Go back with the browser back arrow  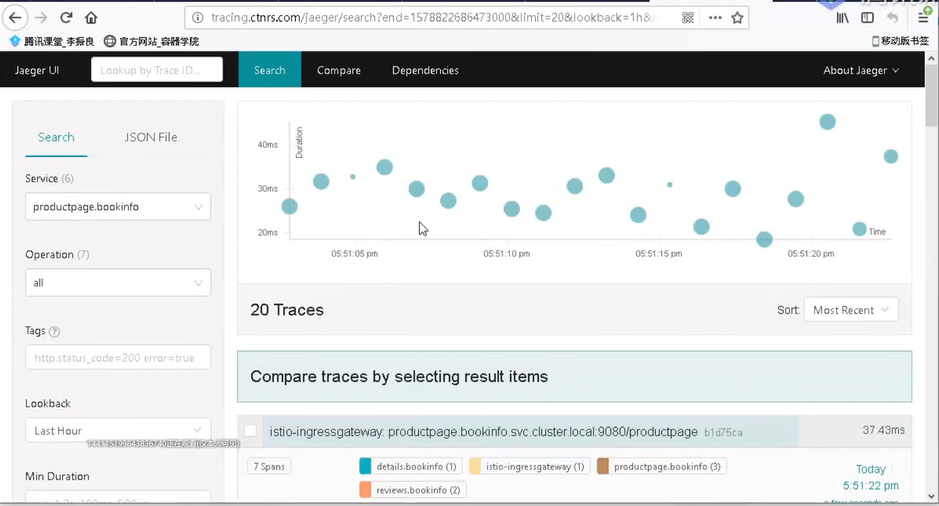pos(15,17)
